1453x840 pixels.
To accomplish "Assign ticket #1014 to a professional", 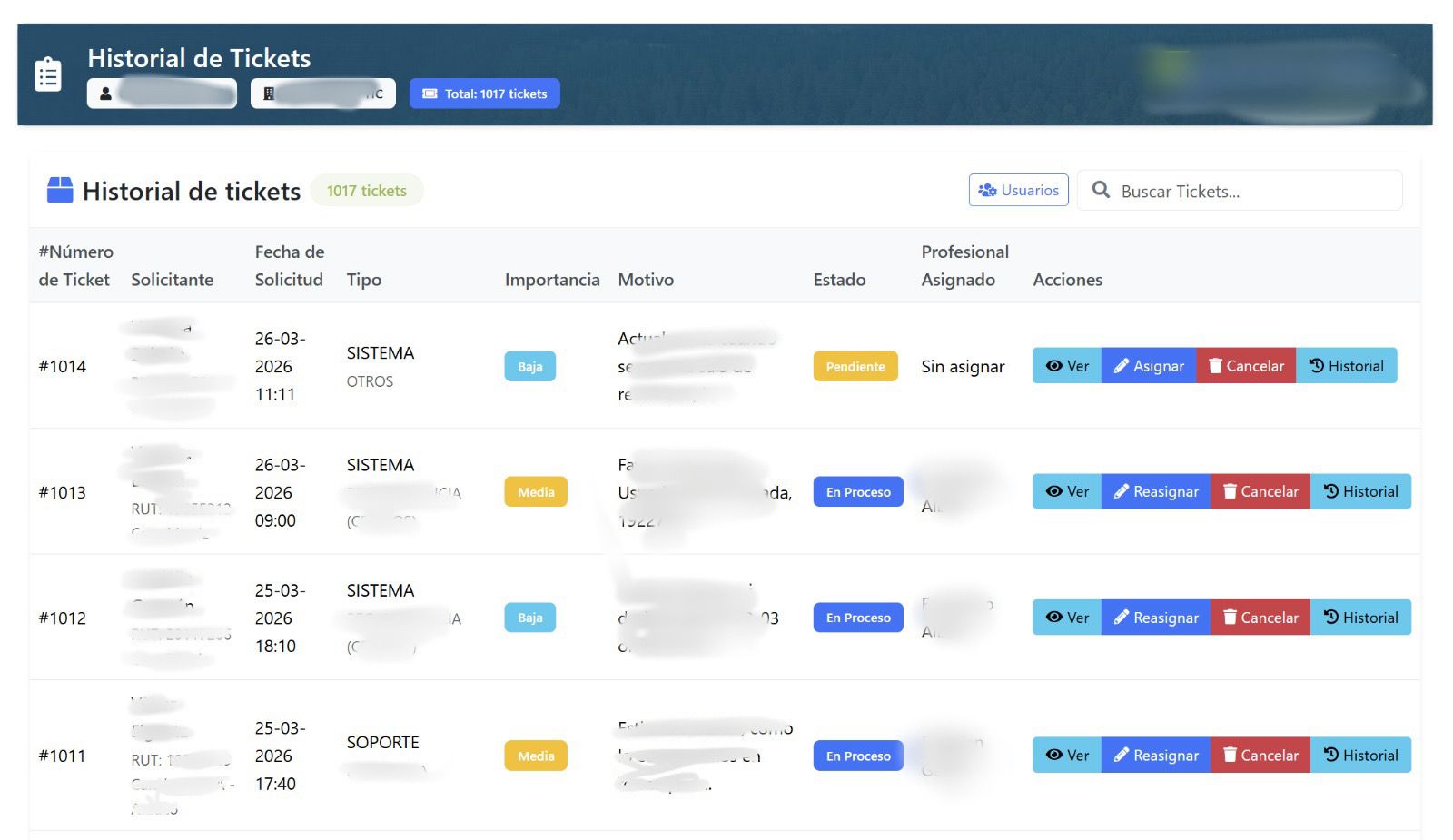I will click(x=1149, y=366).
